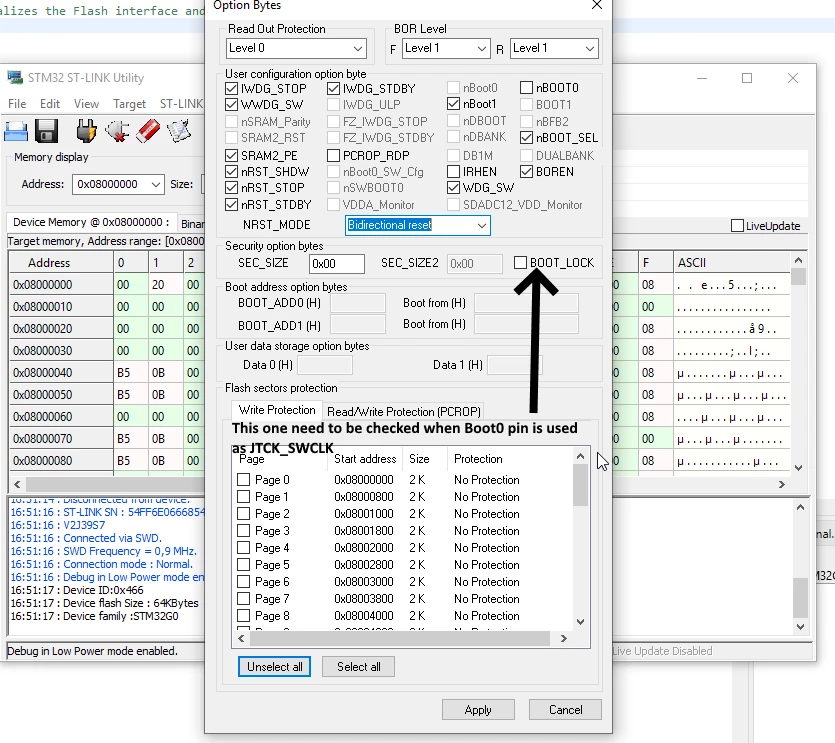
Task: Click the pages list vertical scrollbar thumb
Action: tap(580, 485)
